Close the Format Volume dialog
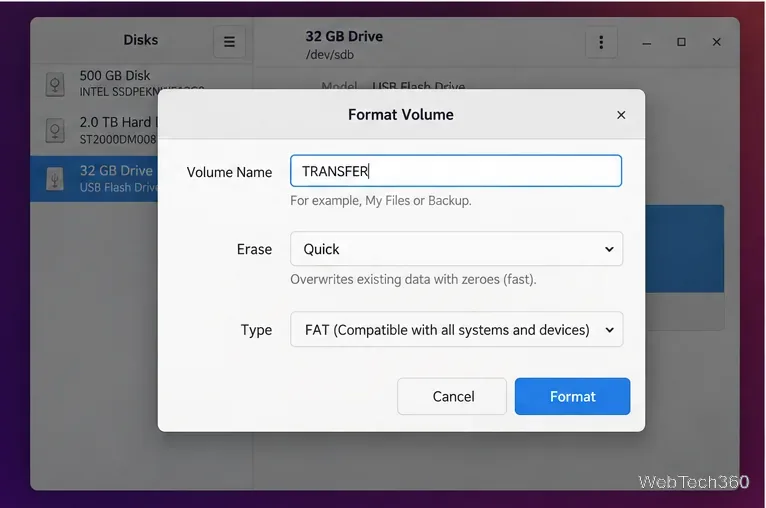 click(x=621, y=115)
